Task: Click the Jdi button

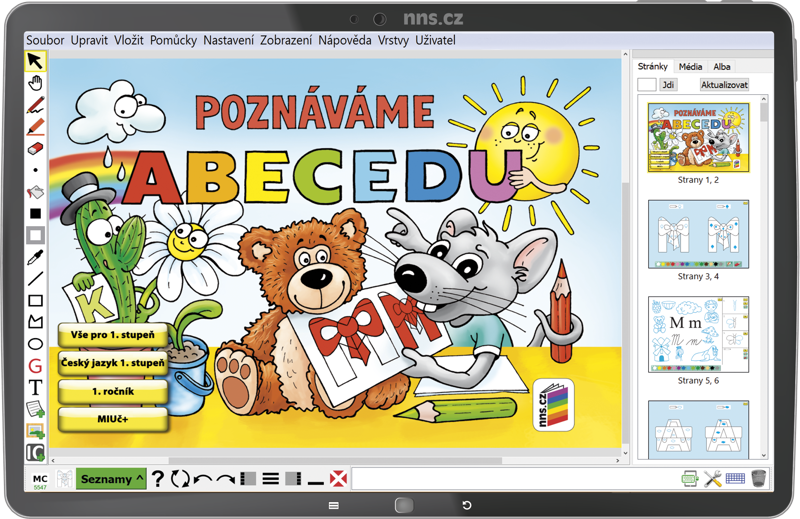Action: coord(668,85)
